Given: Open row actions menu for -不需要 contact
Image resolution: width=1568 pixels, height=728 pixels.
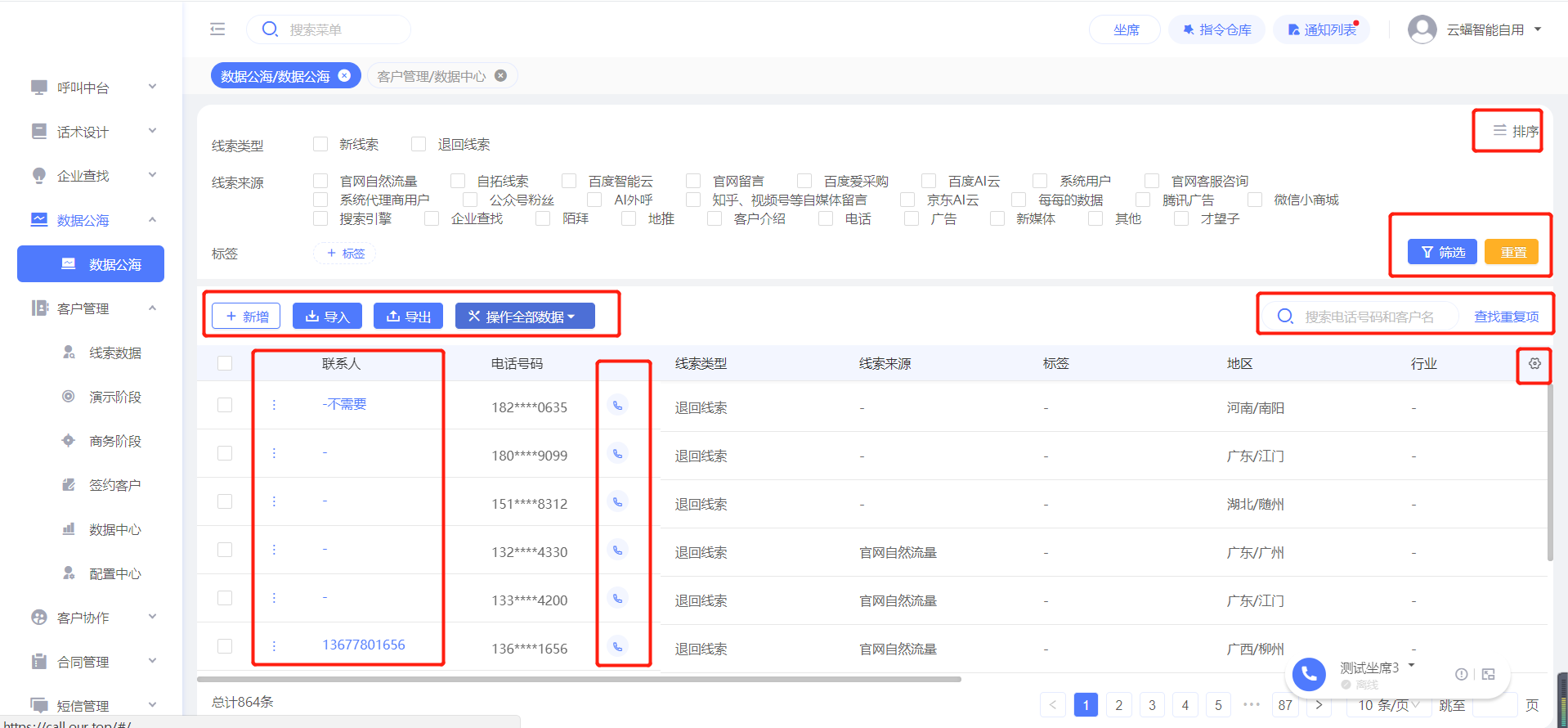Looking at the screenshot, I should click(x=274, y=405).
